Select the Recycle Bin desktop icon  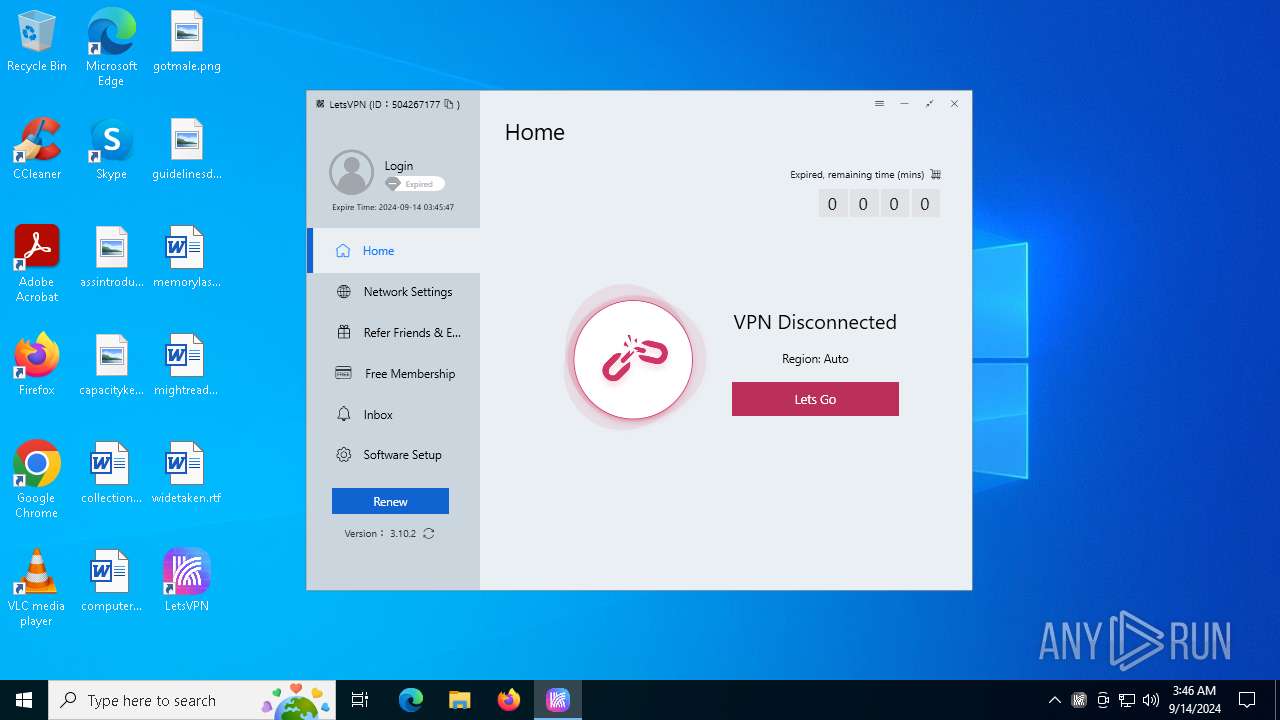37,43
